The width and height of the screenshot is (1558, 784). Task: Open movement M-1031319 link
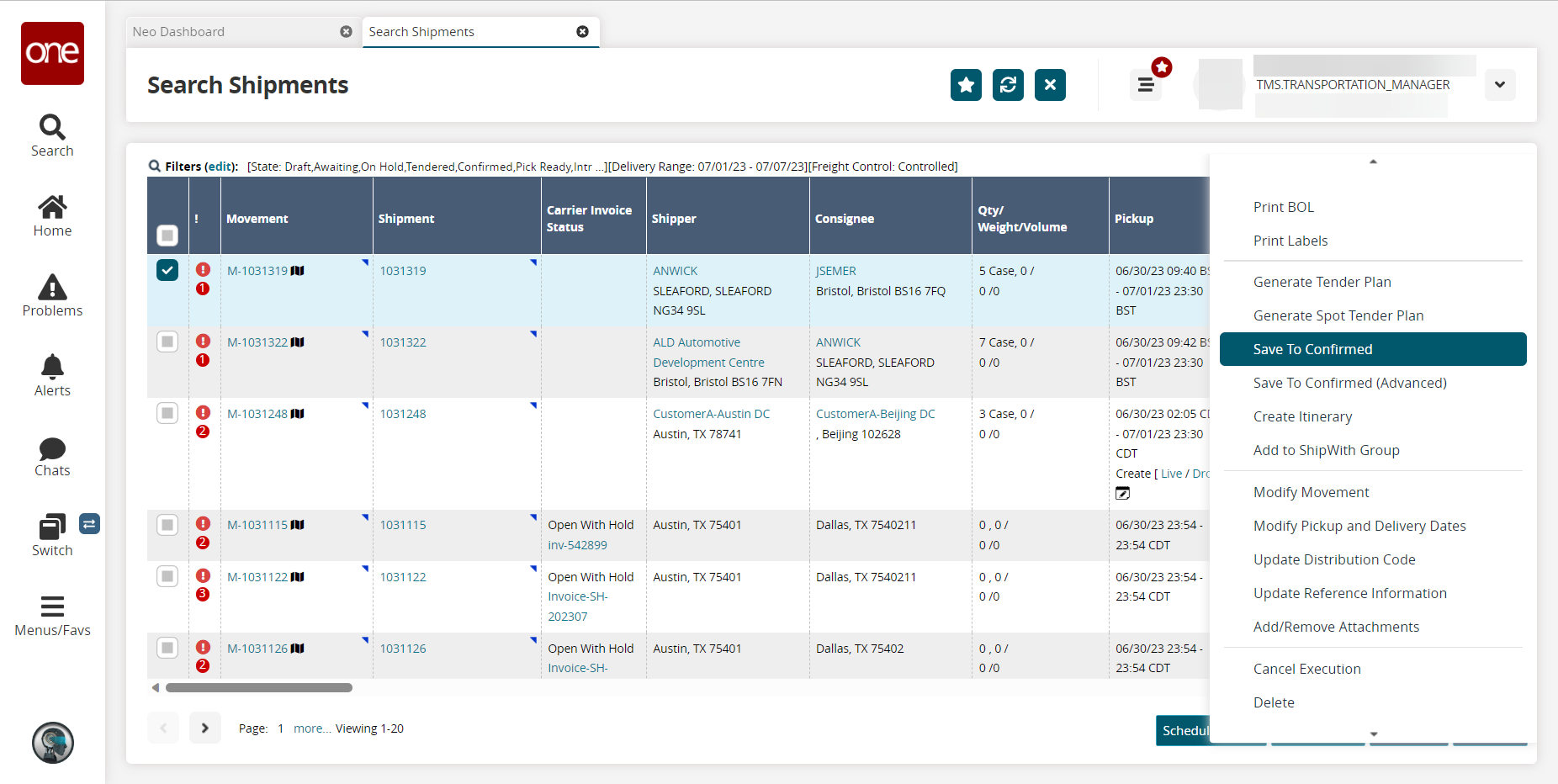click(257, 271)
